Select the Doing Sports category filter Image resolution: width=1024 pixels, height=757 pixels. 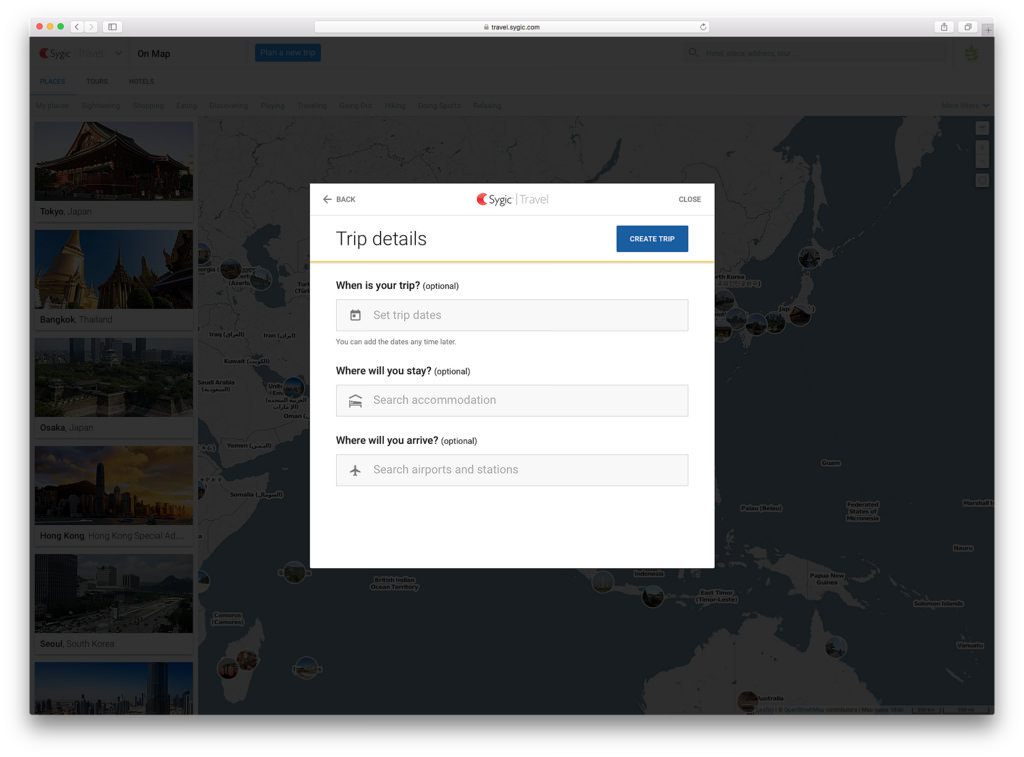(439, 106)
